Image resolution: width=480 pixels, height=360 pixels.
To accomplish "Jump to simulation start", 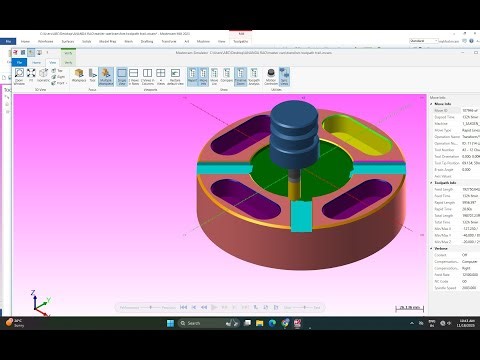I will [183, 307].
